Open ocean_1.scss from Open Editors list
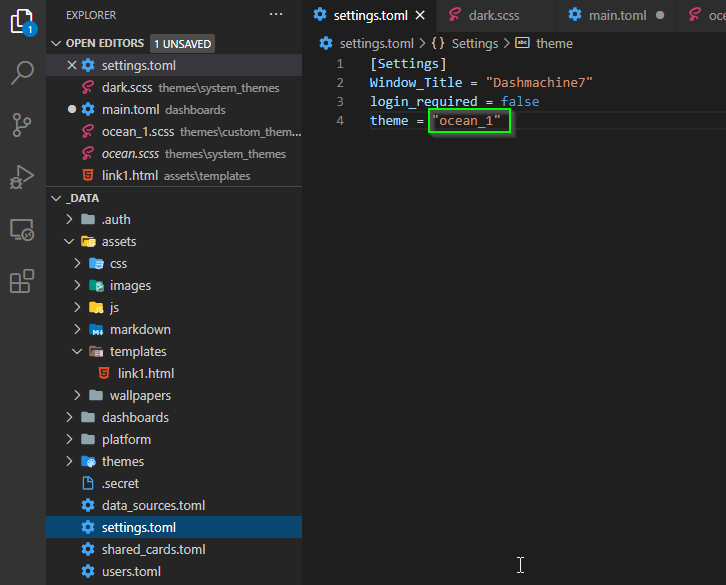Image resolution: width=726 pixels, height=585 pixels. [x=174, y=132]
